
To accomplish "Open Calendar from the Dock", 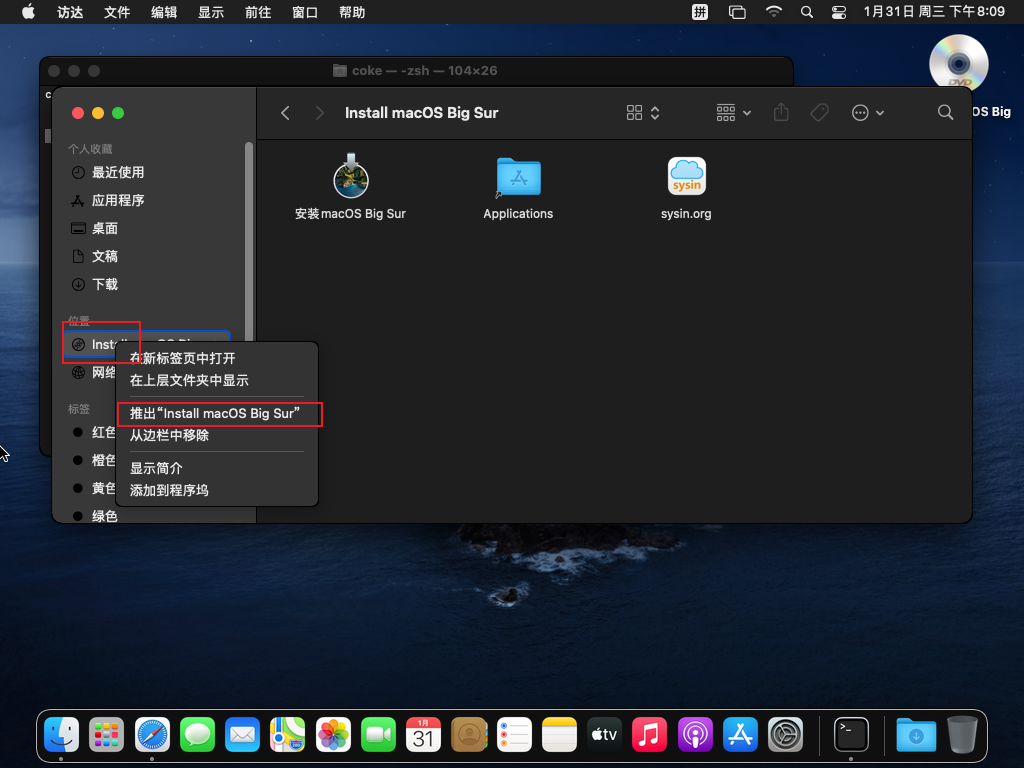I will tap(423, 734).
